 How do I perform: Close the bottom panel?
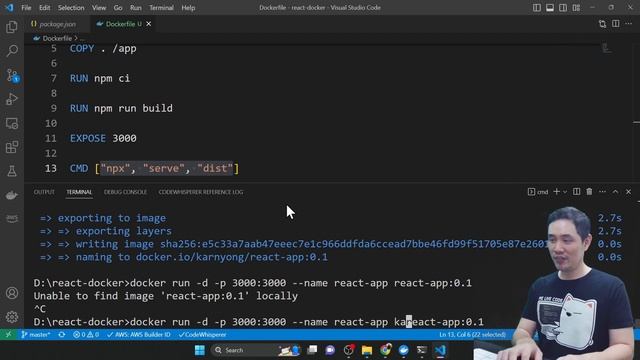[629, 191]
